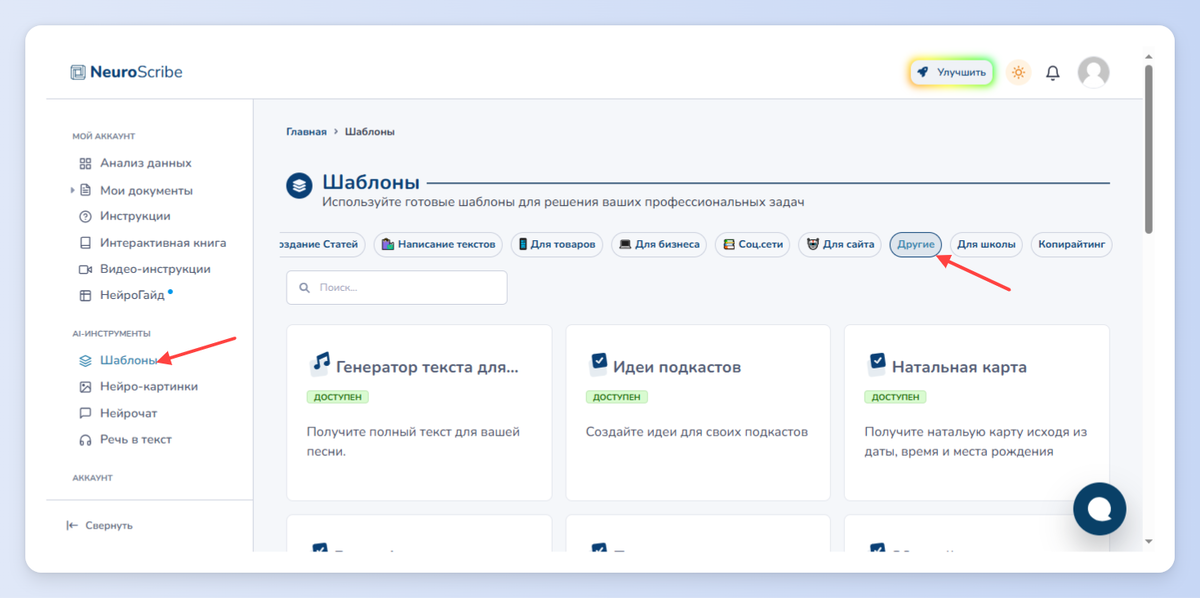The image size is (1200, 598).
Task: Click scrollbar down arrow
Action: pyautogui.click(x=1148, y=542)
